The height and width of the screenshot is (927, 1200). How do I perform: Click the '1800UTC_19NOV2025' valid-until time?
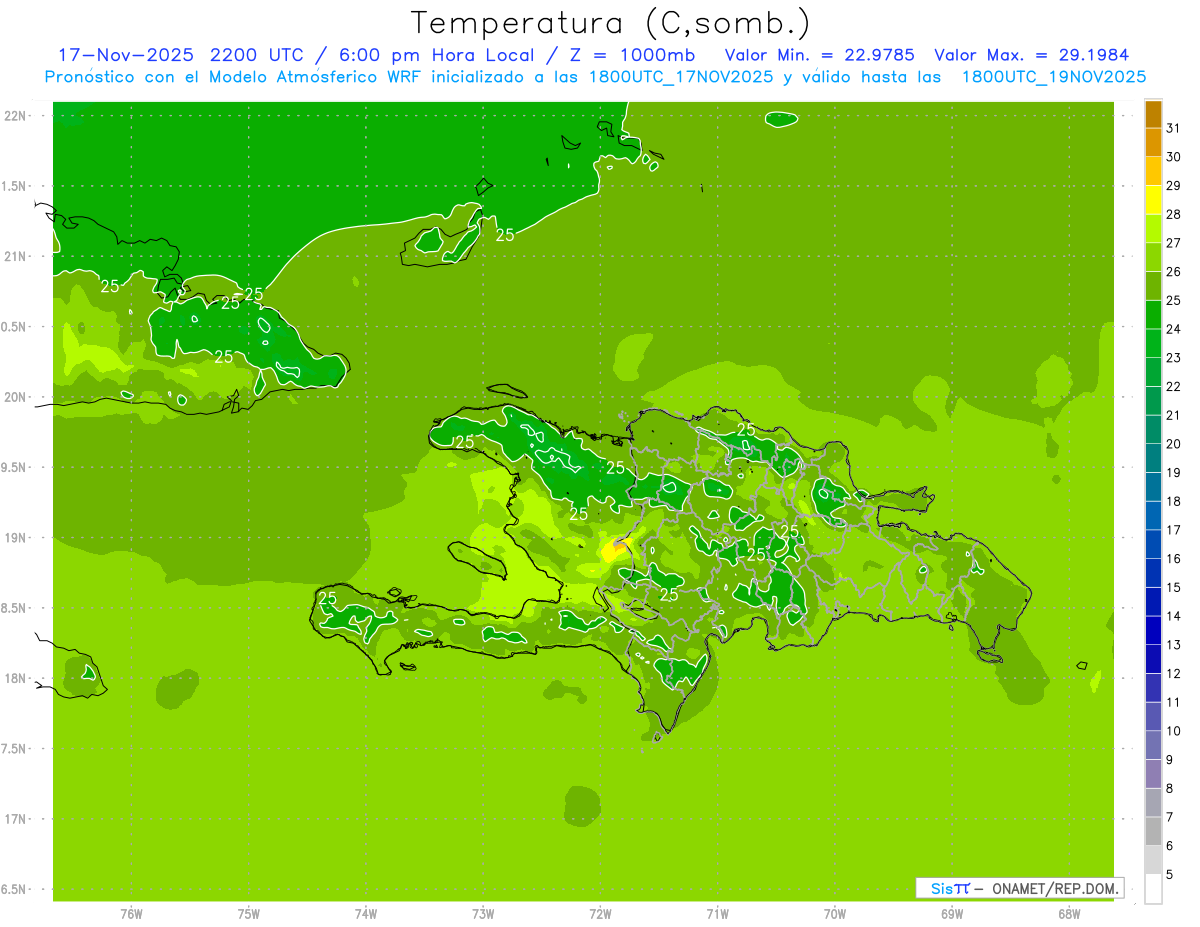1054,77
